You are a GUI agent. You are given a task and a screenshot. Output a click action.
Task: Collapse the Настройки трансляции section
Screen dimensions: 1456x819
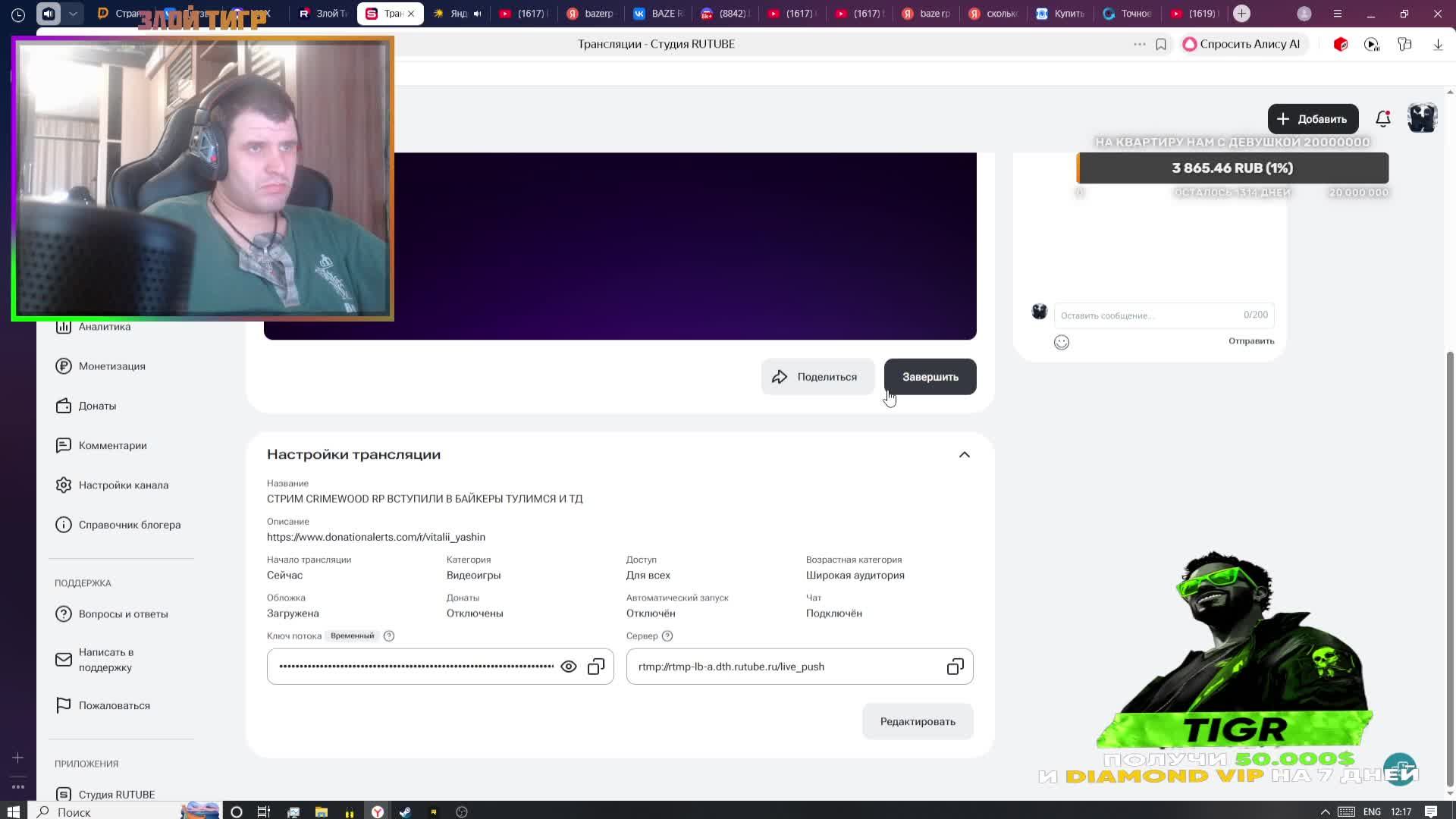964,455
